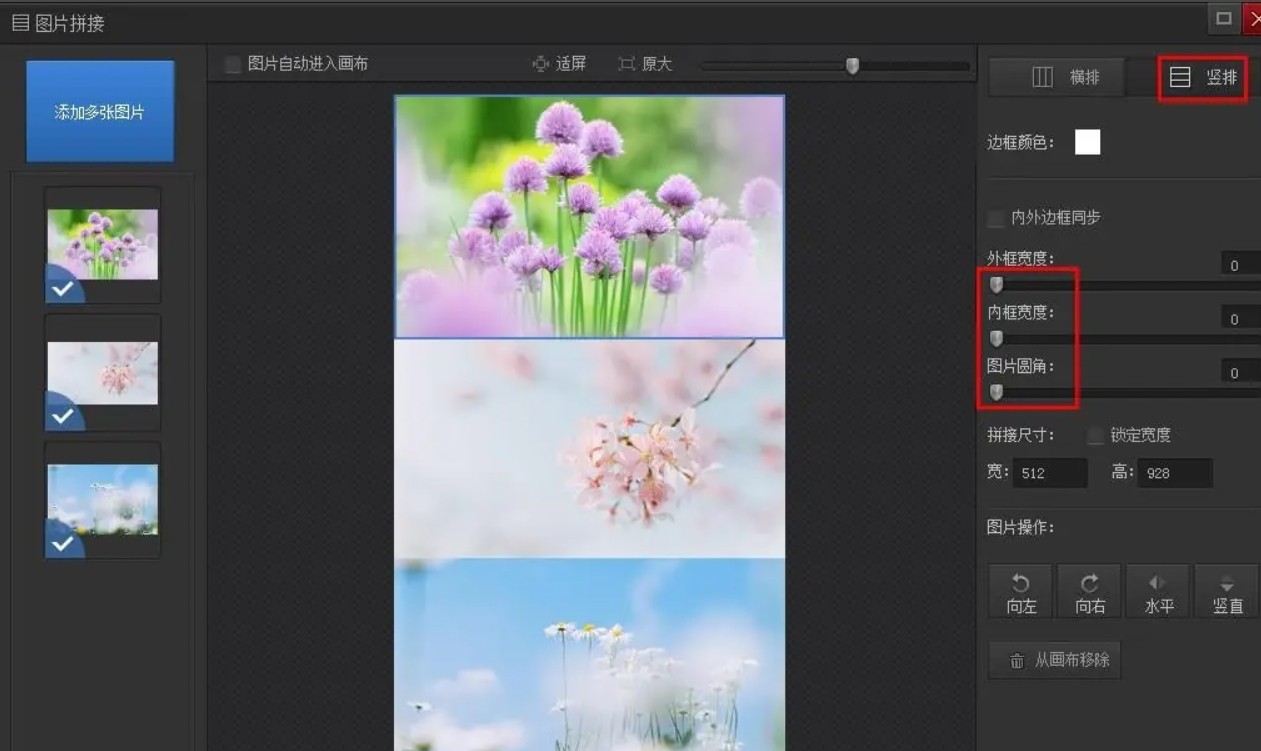Image resolution: width=1261 pixels, height=751 pixels.
Task: Click the 宽 width input field
Action: 1049,473
